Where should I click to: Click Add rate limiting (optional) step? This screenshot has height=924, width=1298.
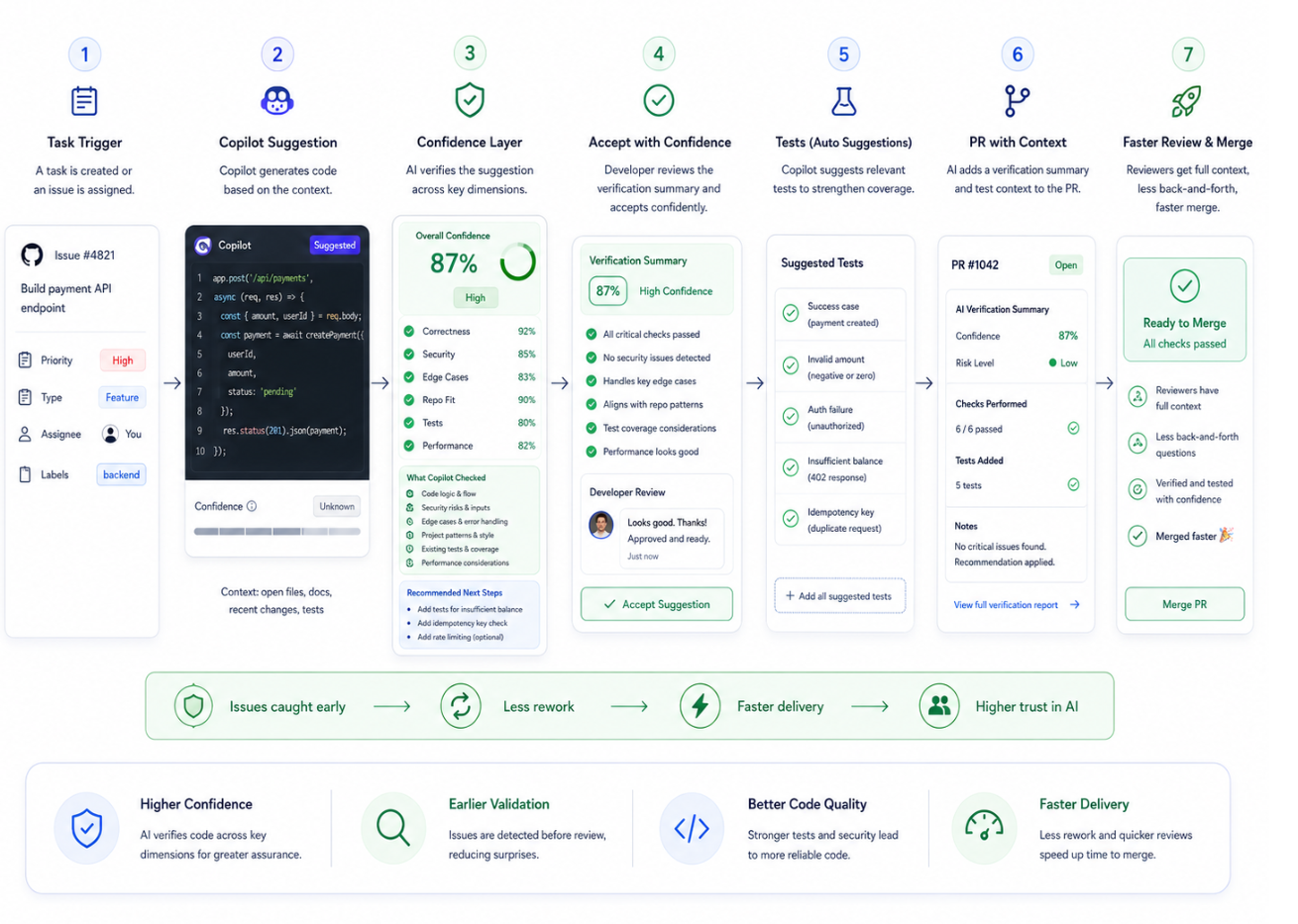[x=460, y=638]
